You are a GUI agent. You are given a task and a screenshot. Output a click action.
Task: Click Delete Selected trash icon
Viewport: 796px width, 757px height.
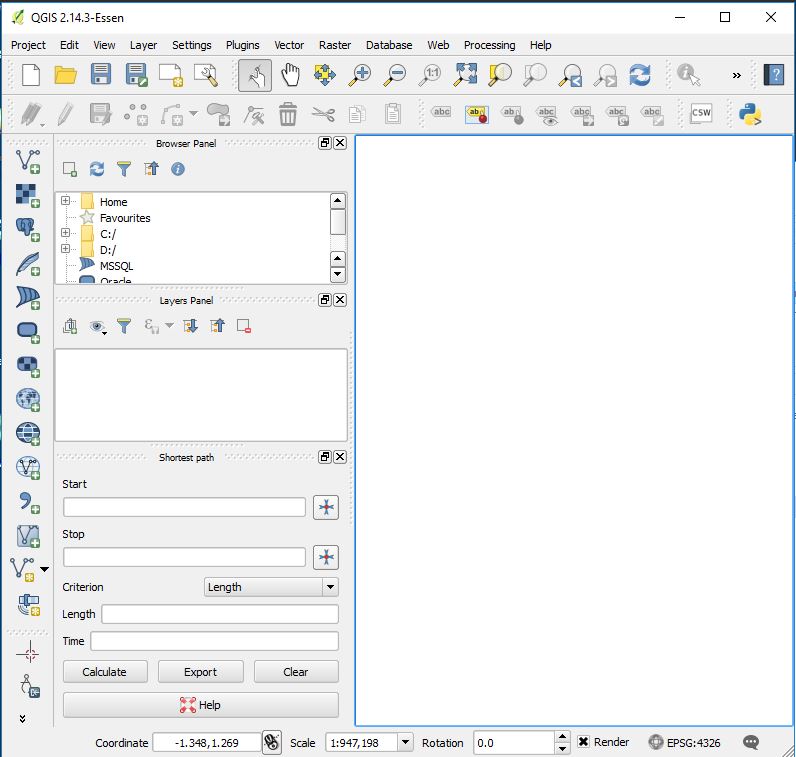tap(287, 114)
